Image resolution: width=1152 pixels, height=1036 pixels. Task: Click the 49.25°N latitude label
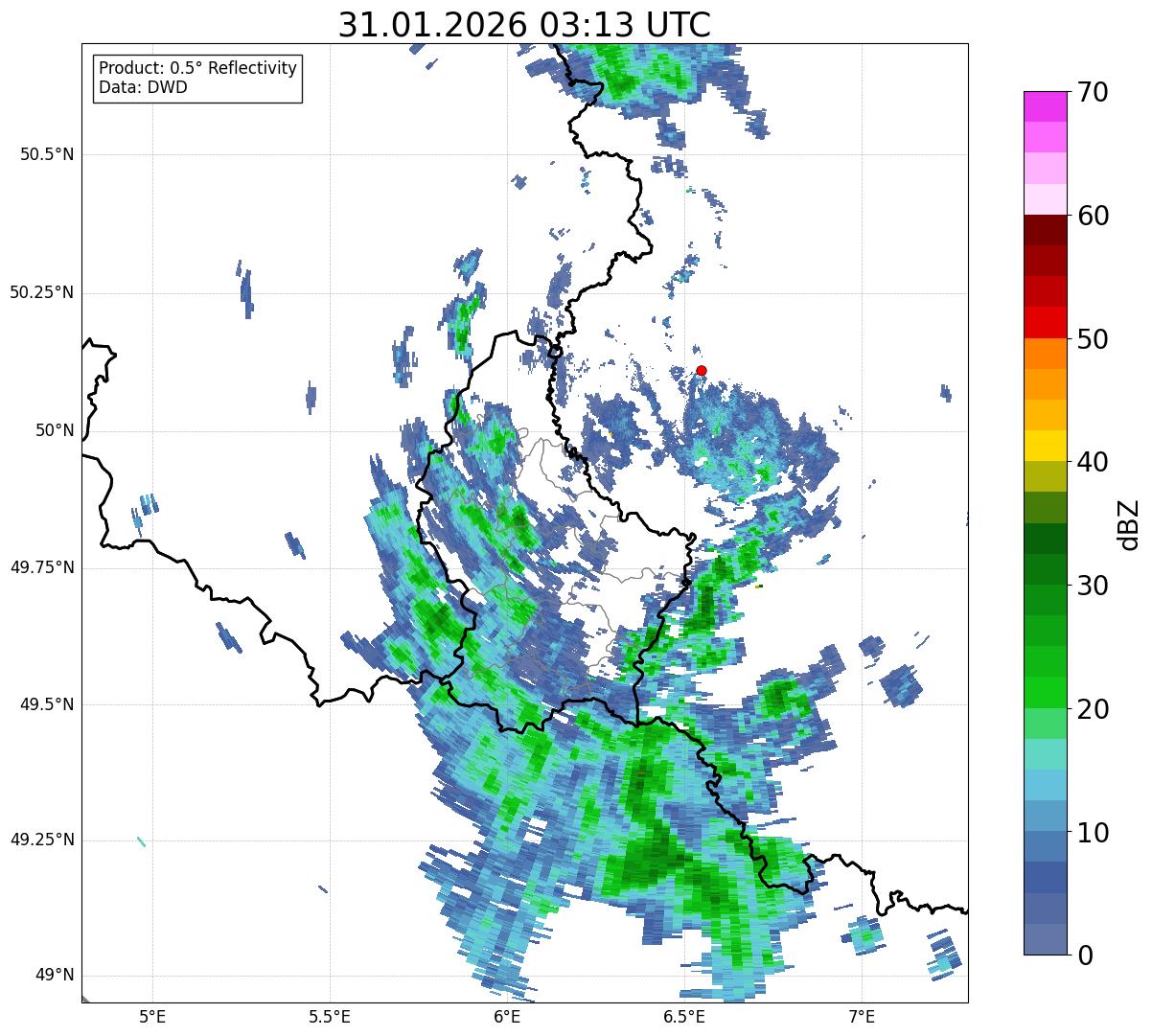click(x=42, y=840)
